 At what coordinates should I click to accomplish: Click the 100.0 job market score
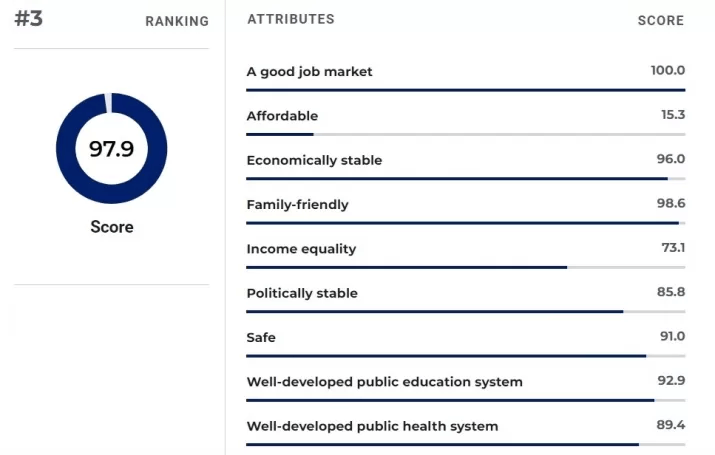[667, 70]
